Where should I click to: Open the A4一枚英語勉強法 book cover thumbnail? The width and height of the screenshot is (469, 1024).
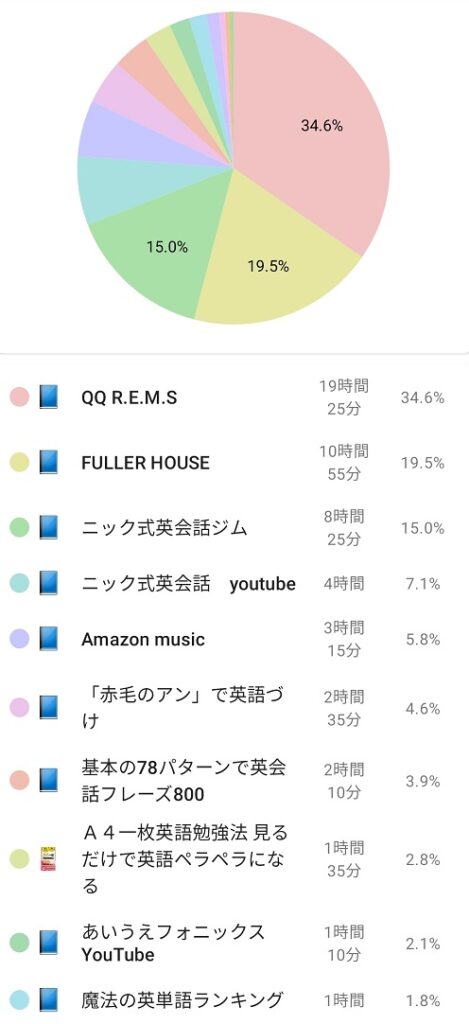pyautogui.click(x=48, y=859)
